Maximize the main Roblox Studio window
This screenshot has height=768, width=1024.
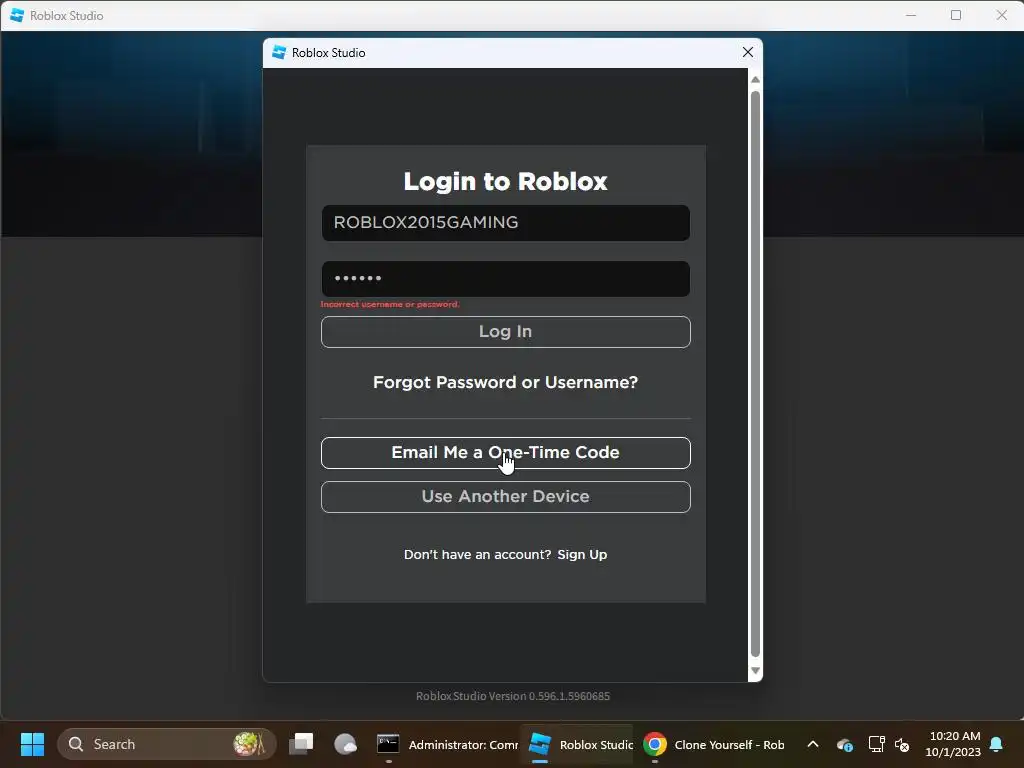coord(956,15)
